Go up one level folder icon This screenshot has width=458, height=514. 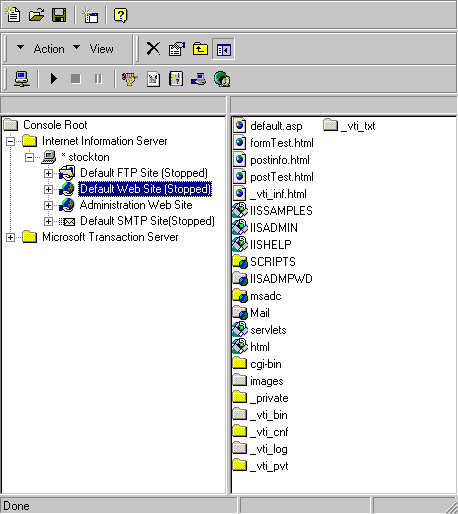(200, 49)
